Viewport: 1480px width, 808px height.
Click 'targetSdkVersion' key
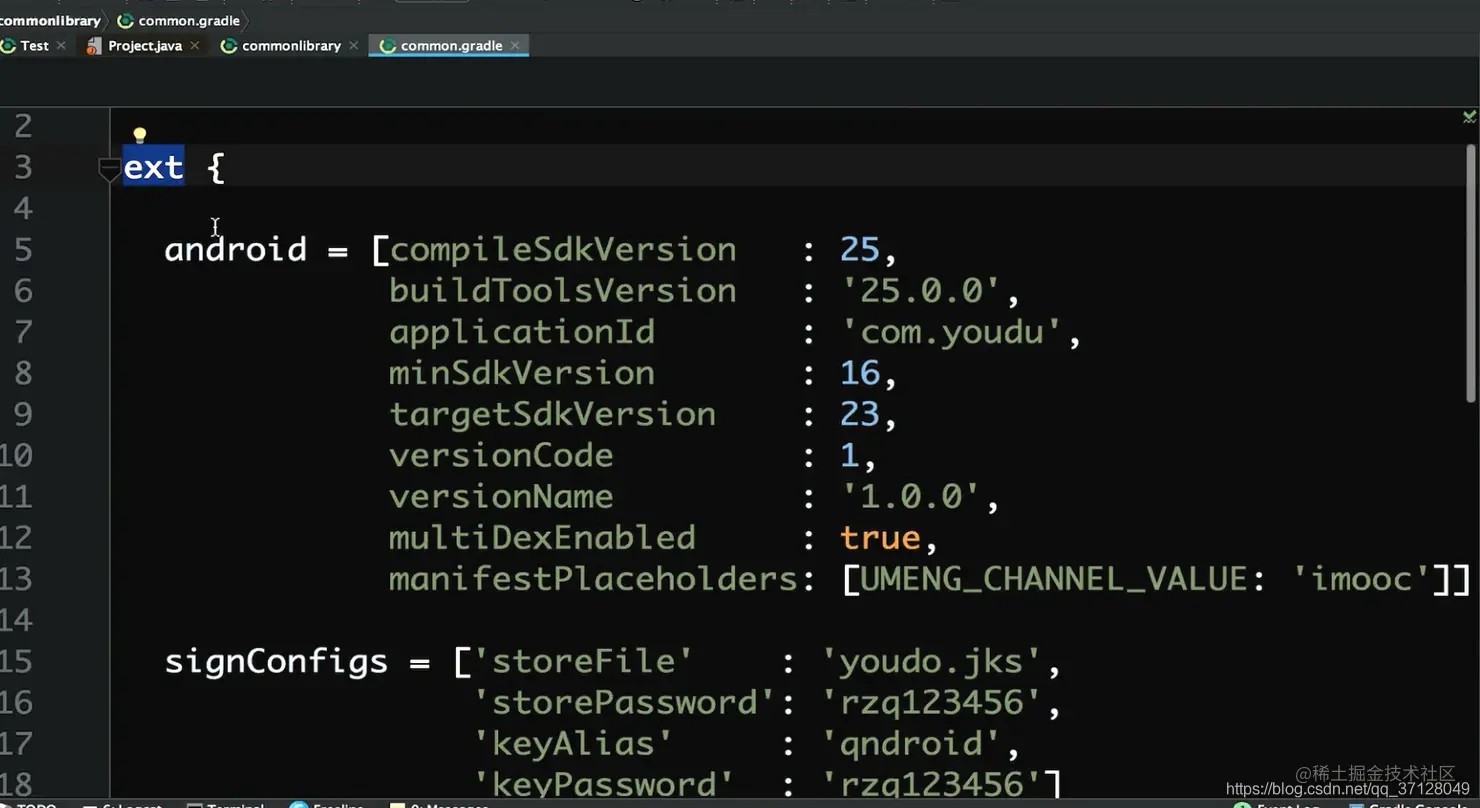click(x=553, y=414)
